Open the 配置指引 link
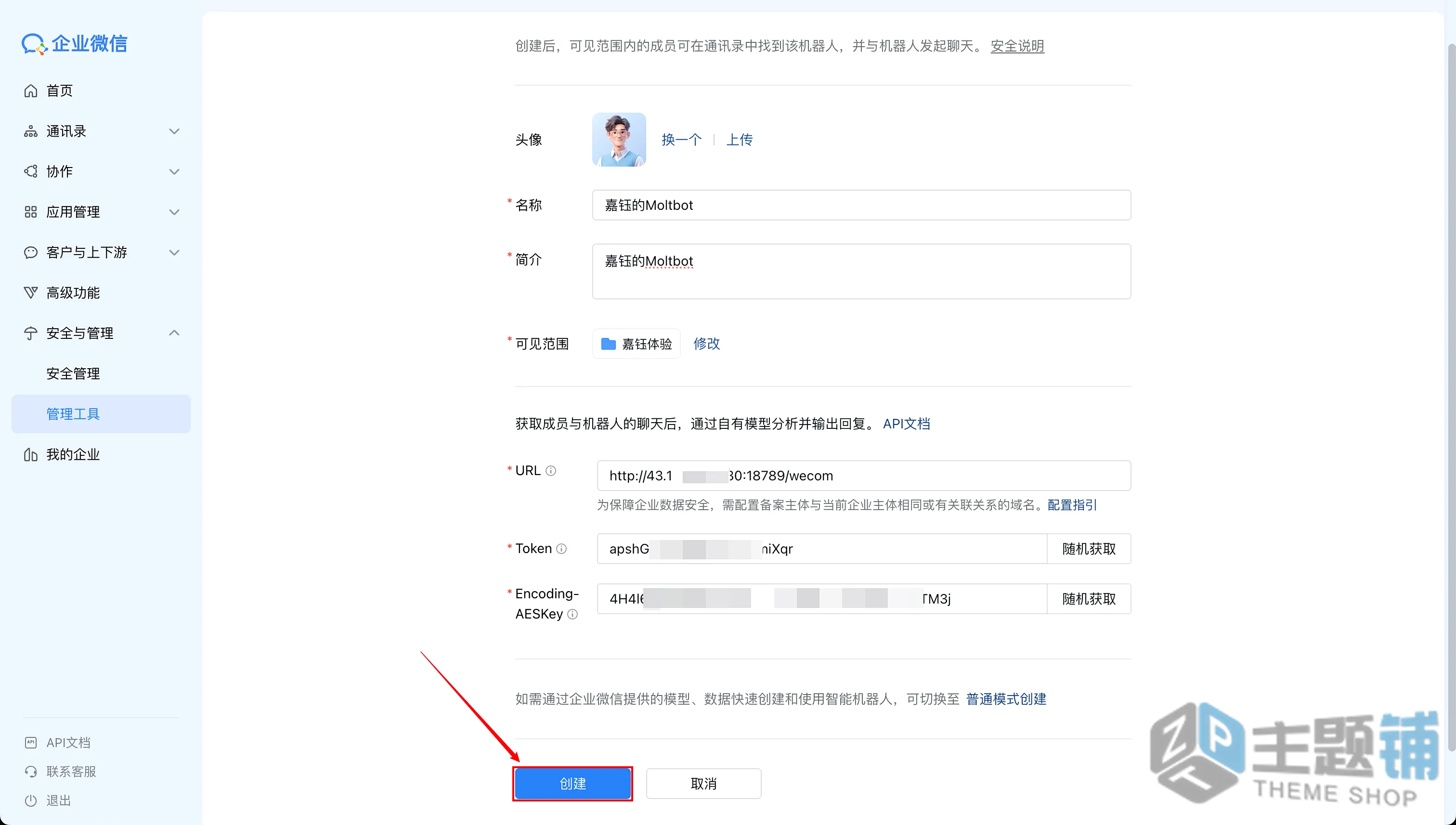Screen dimensions: 1456x825 [1072, 505]
